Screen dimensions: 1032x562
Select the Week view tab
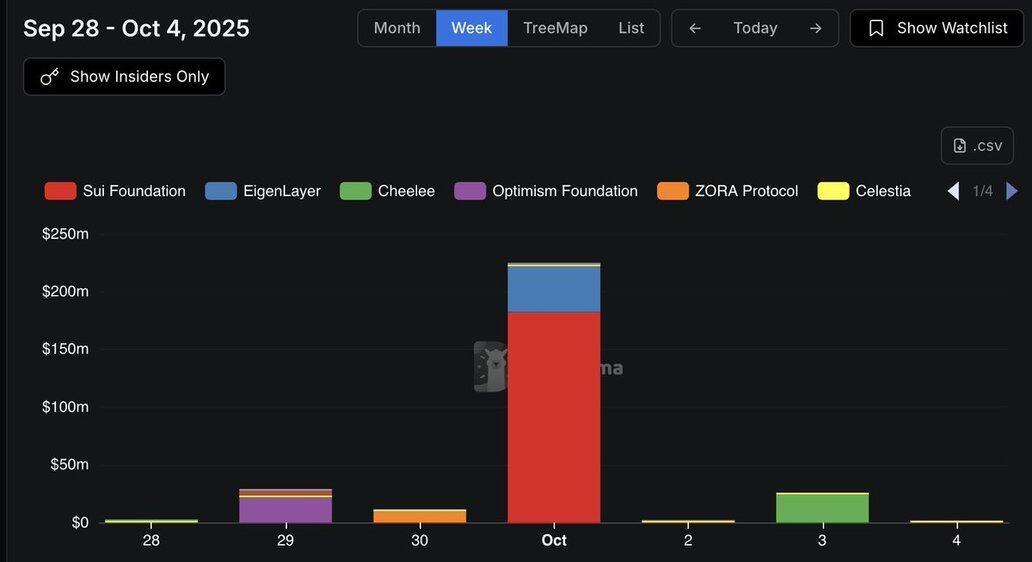[471, 28]
